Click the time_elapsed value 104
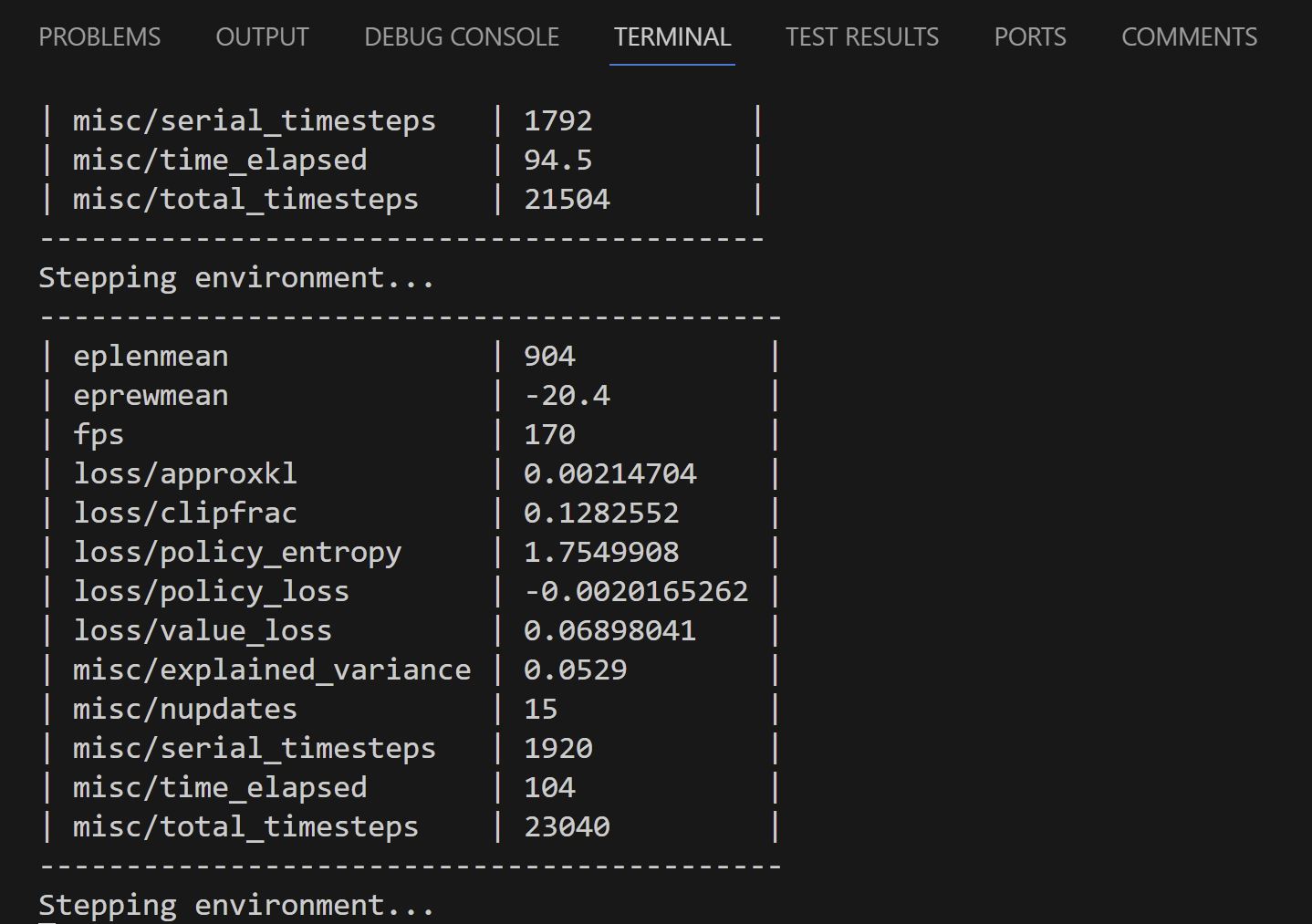Viewport: 1312px width, 924px height. (x=549, y=787)
